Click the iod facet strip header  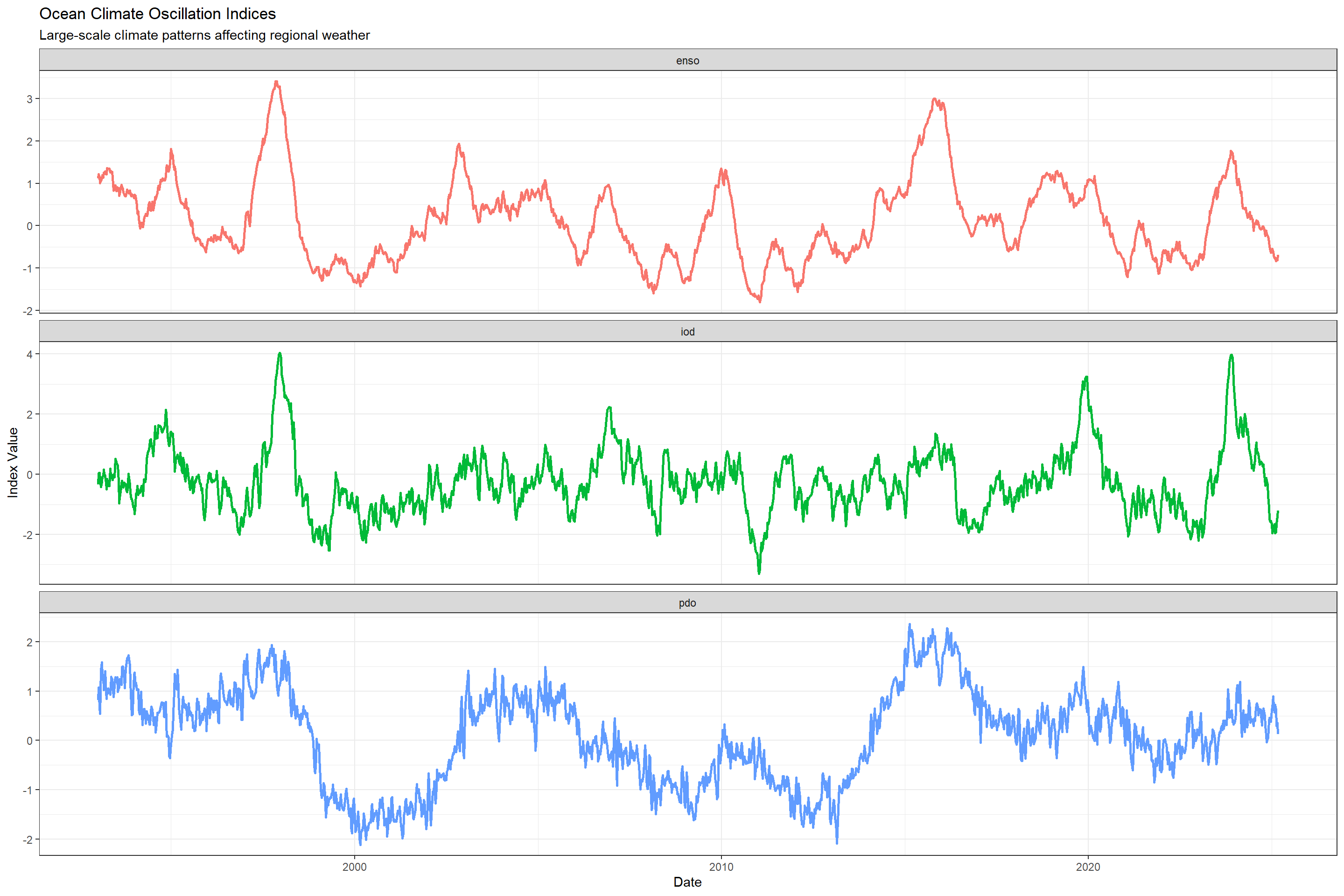point(687,331)
